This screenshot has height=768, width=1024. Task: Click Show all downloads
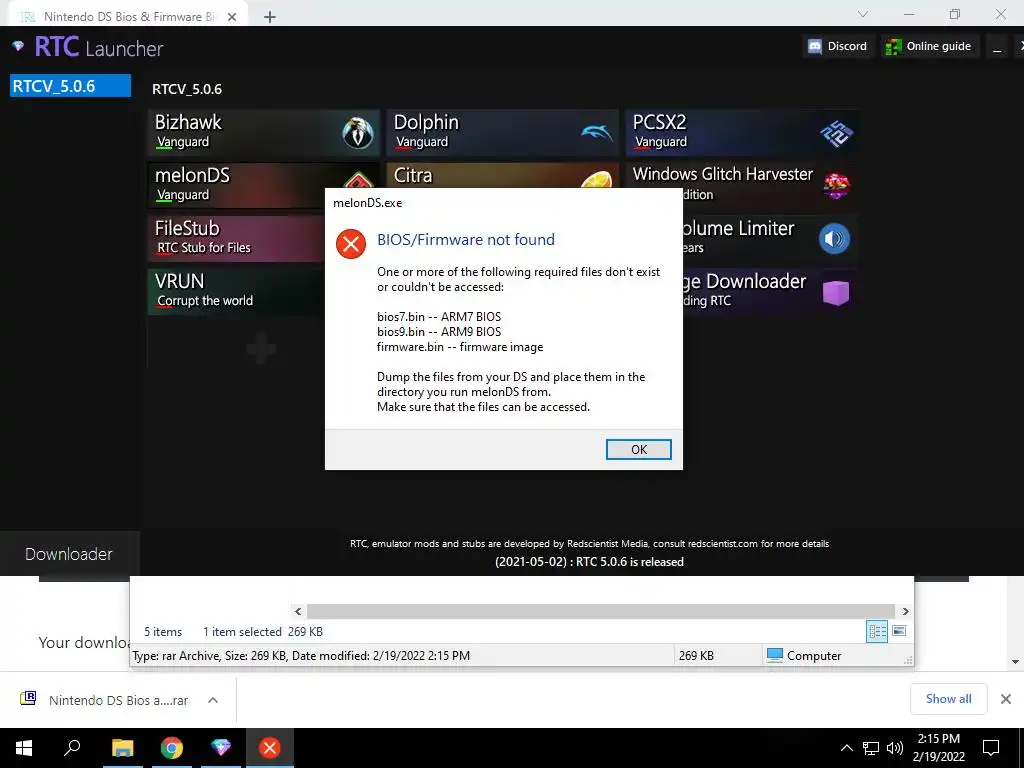(x=948, y=699)
